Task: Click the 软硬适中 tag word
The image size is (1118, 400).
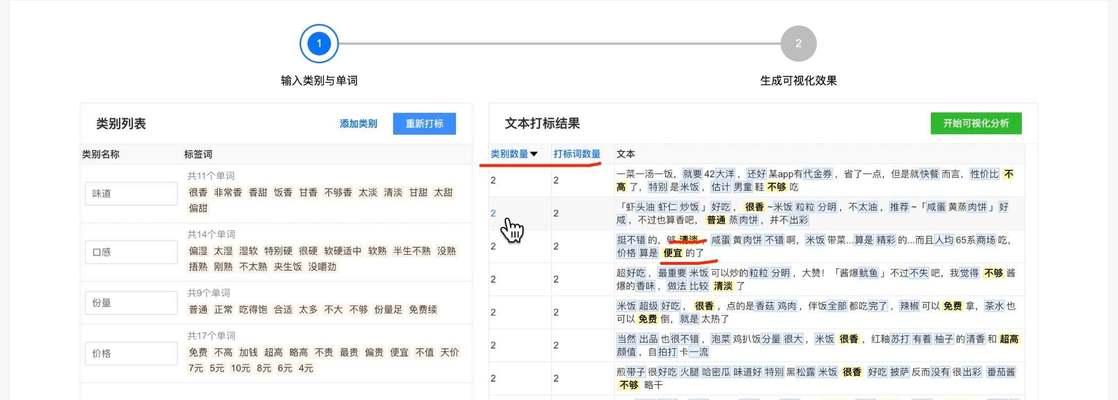Action: [x=343, y=251]
